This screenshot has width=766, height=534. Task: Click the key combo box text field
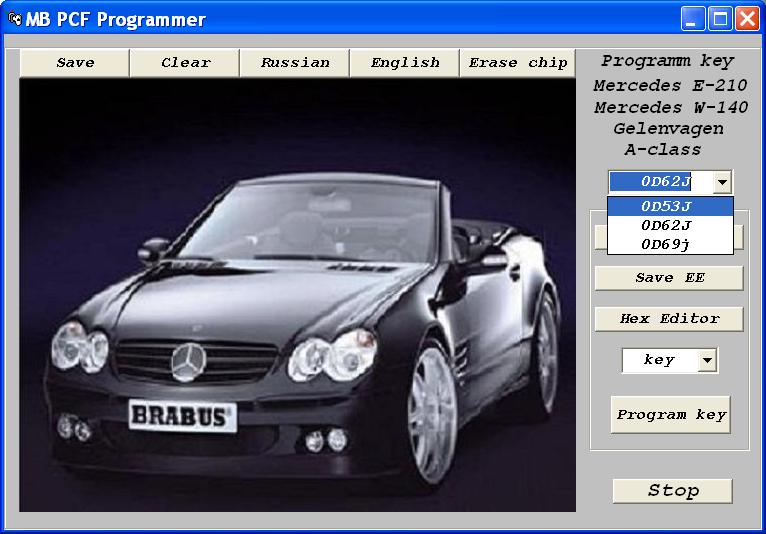(660, 361)
